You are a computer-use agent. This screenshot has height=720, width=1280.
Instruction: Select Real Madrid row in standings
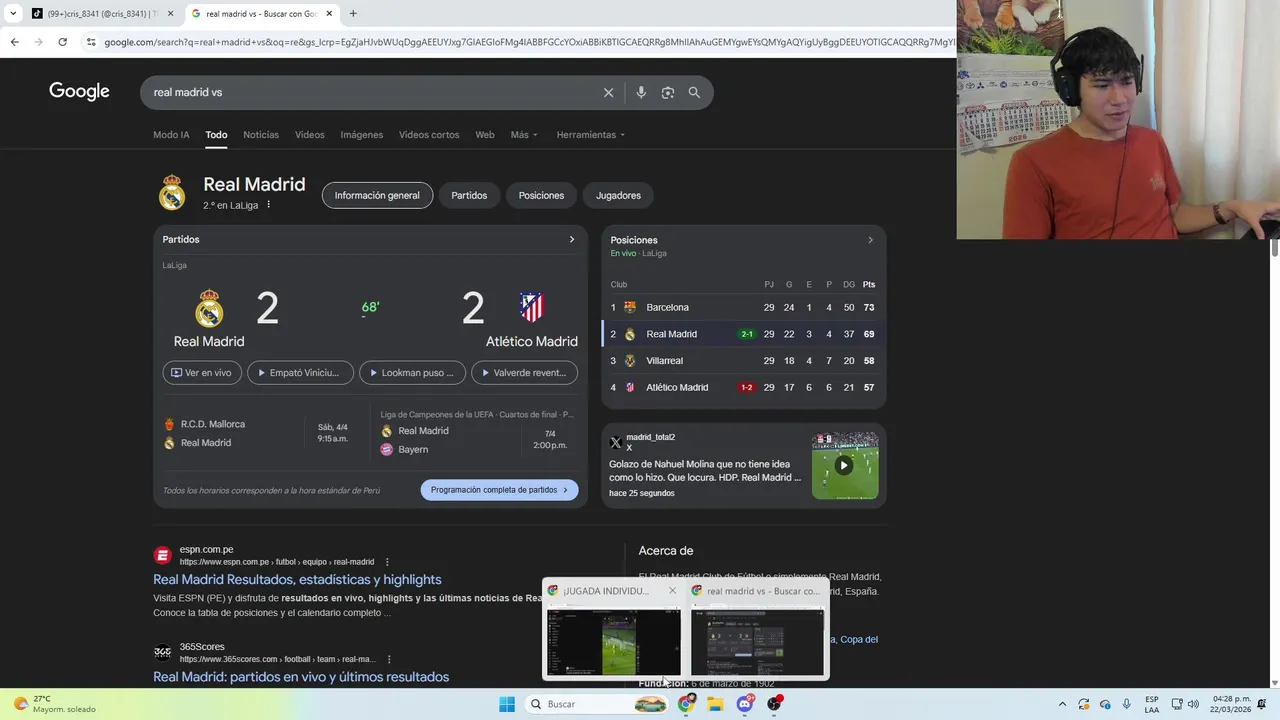pos(743,334)
